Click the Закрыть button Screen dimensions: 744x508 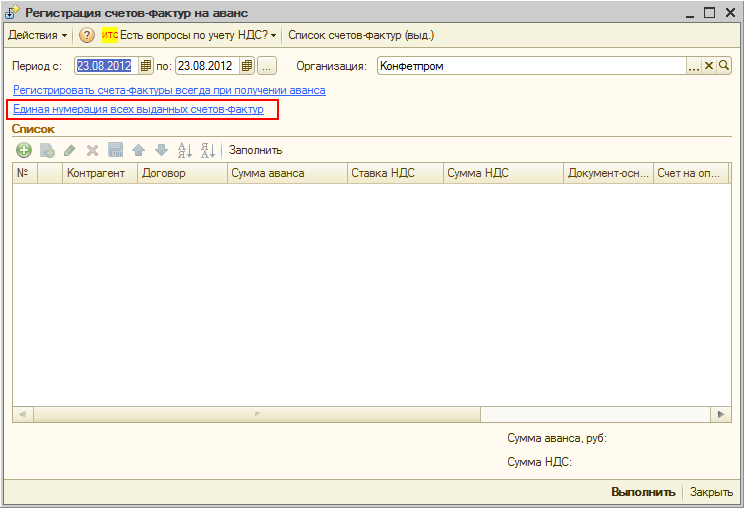click(x=711, y=492)
